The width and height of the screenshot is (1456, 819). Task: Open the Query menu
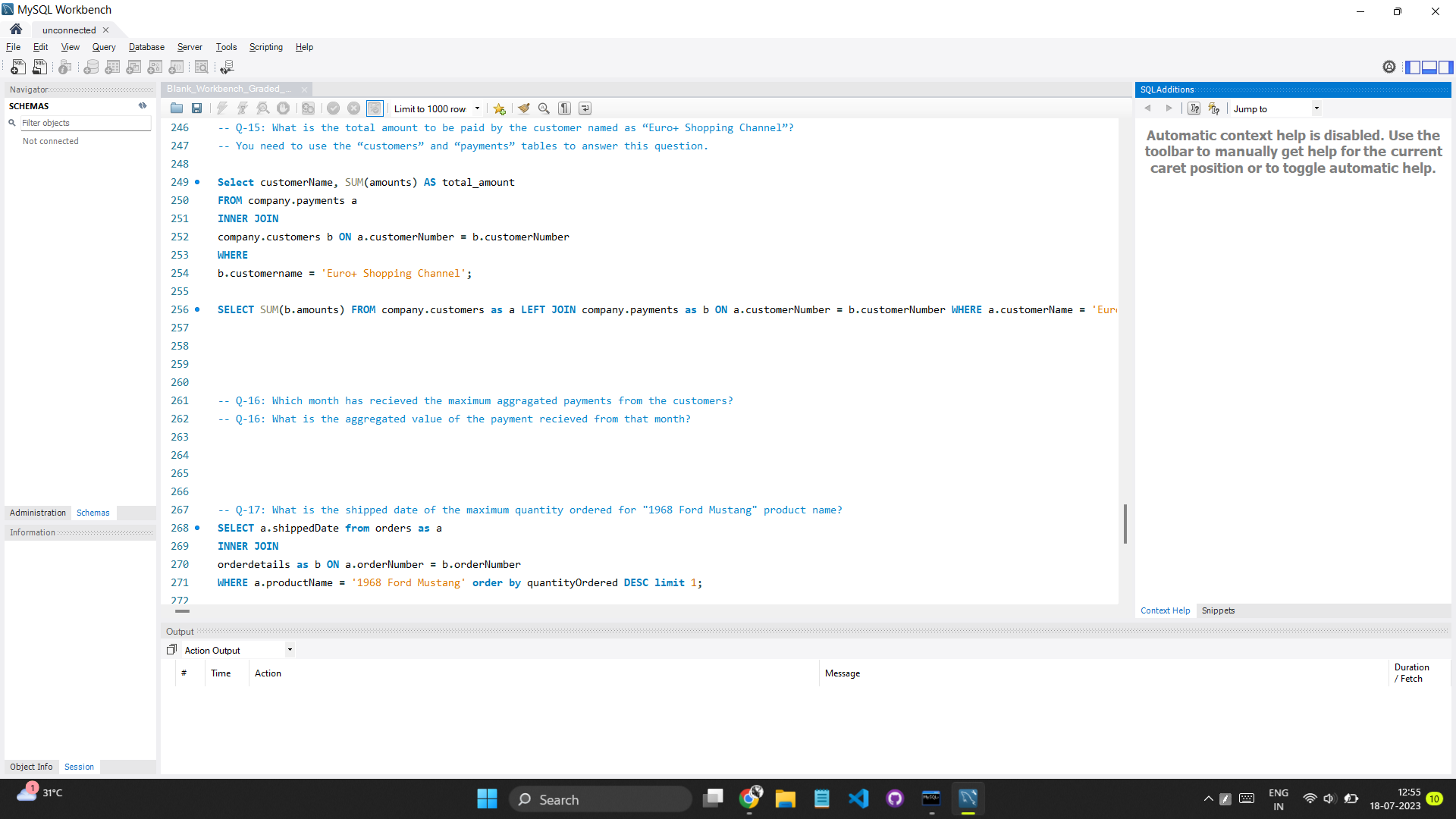click(104, 47)
